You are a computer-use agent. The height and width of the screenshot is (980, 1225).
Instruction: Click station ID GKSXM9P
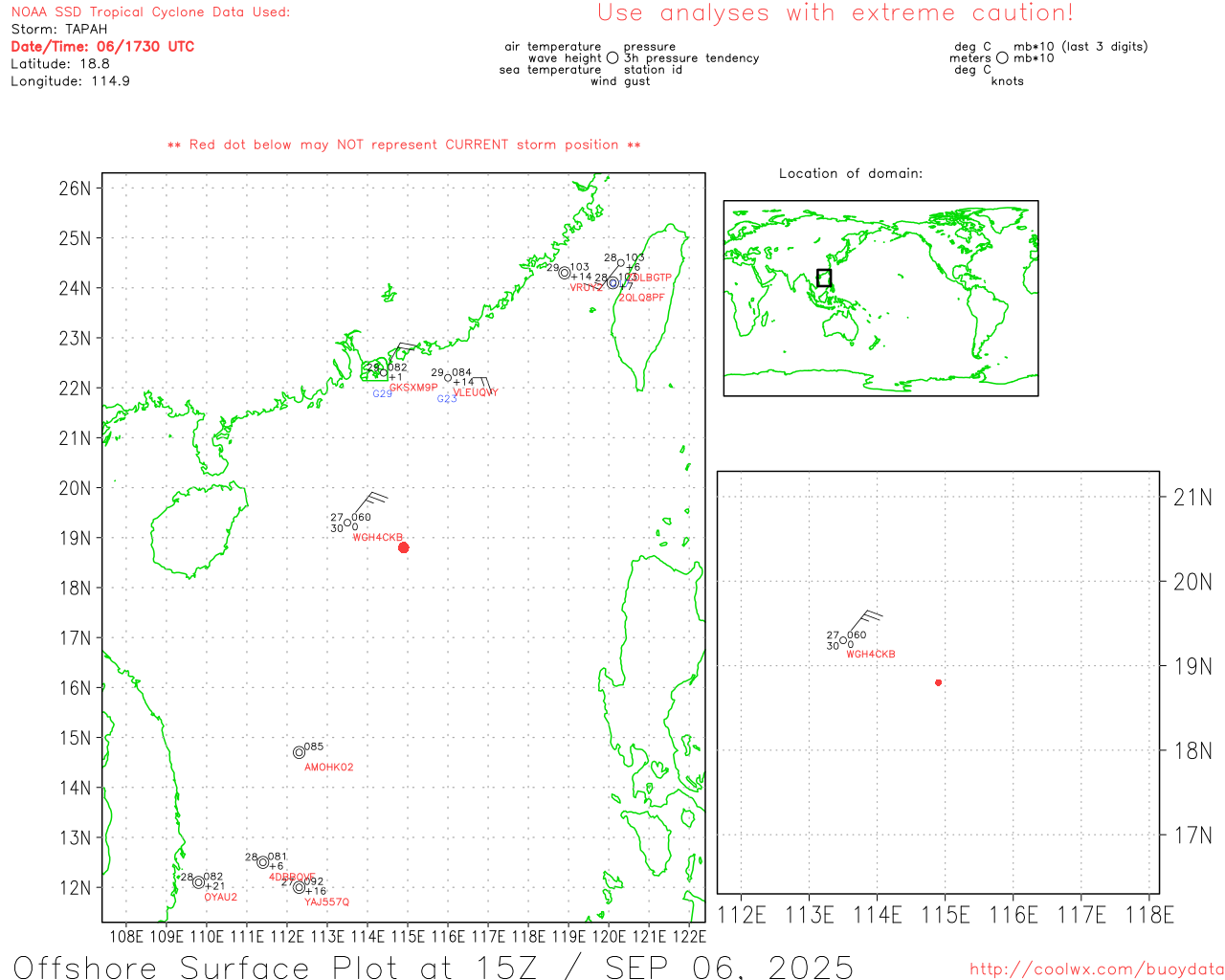(413, 389)
